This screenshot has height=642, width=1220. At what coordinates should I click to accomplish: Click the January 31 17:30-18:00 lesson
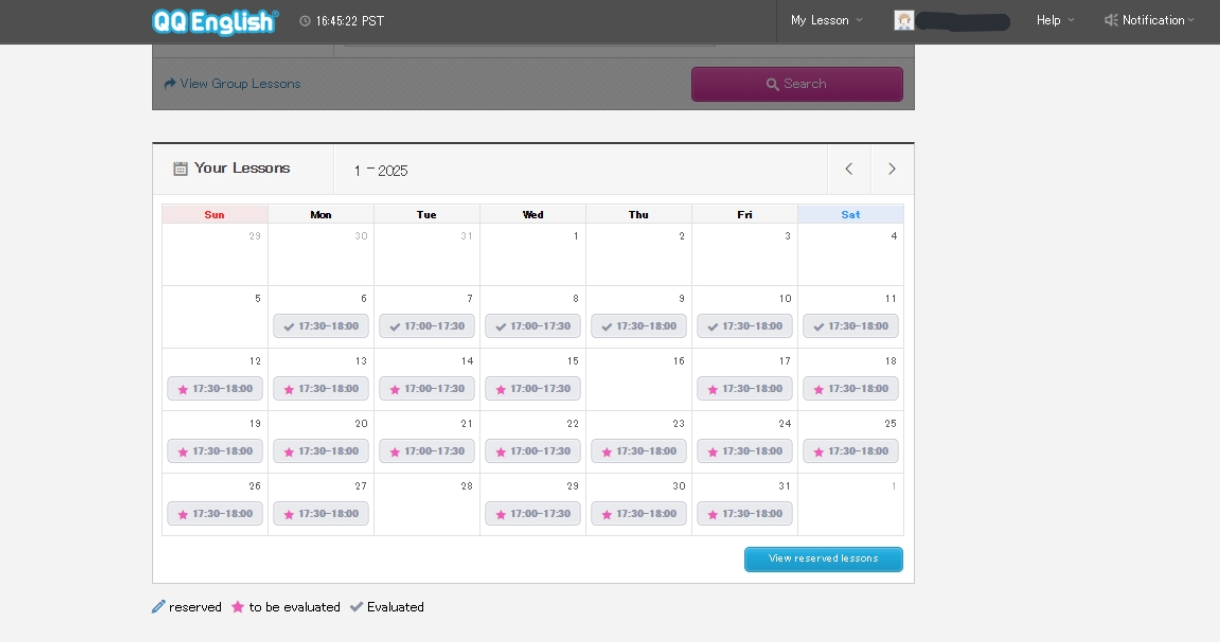pyautogui.click(x=745, y=514)
